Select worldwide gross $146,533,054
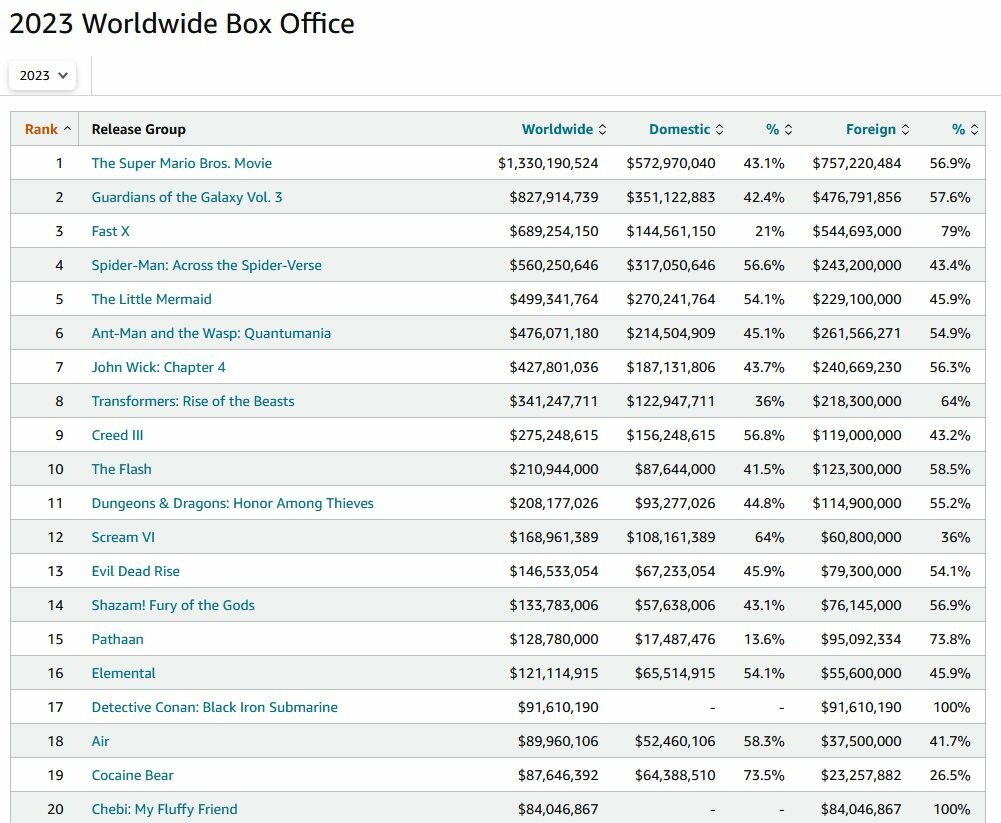The image size is (1001, 823). point(554,571)
